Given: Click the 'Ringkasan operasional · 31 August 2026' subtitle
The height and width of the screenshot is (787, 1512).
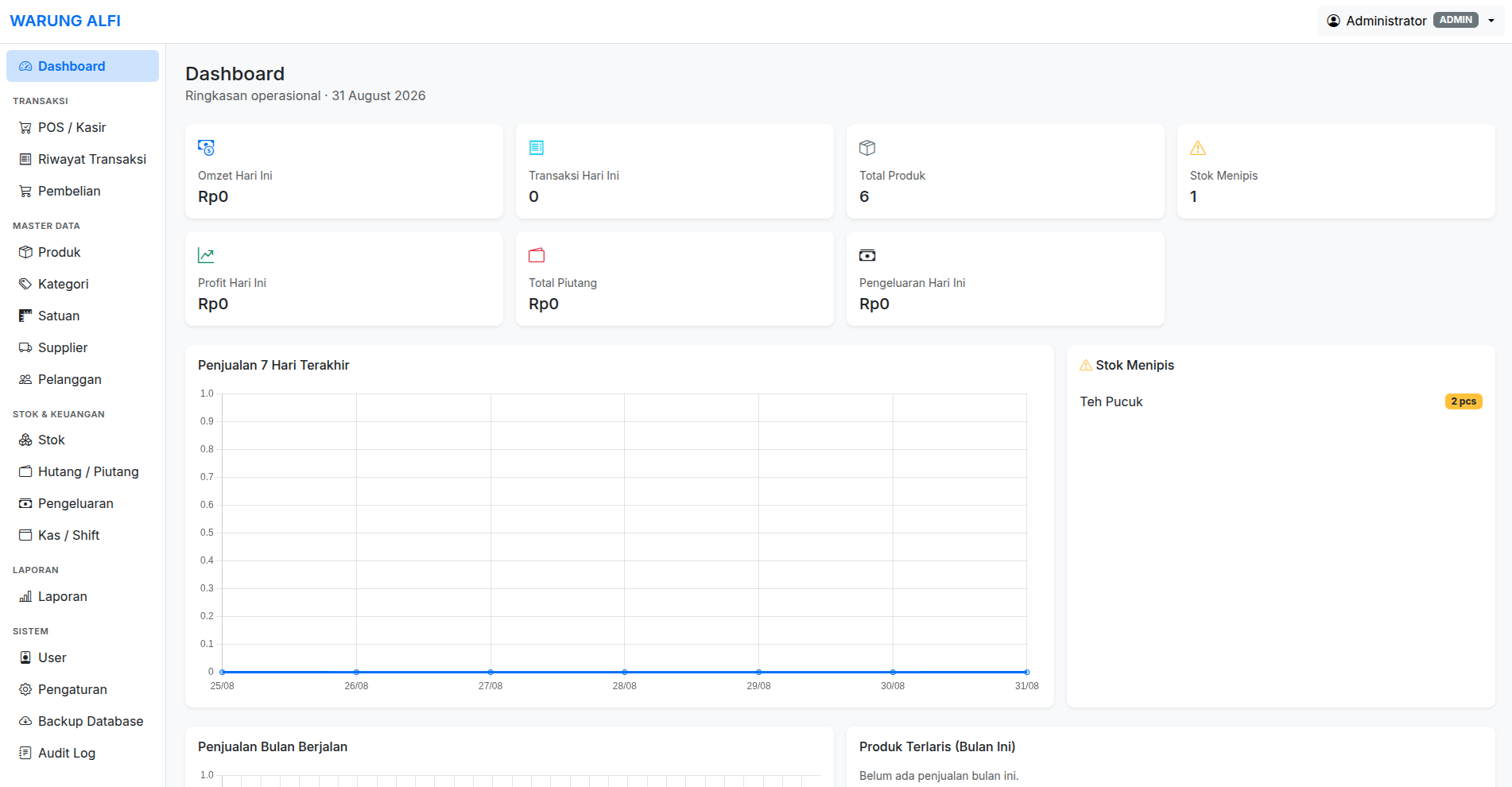Looking at the screenshot, I should 305,95.
